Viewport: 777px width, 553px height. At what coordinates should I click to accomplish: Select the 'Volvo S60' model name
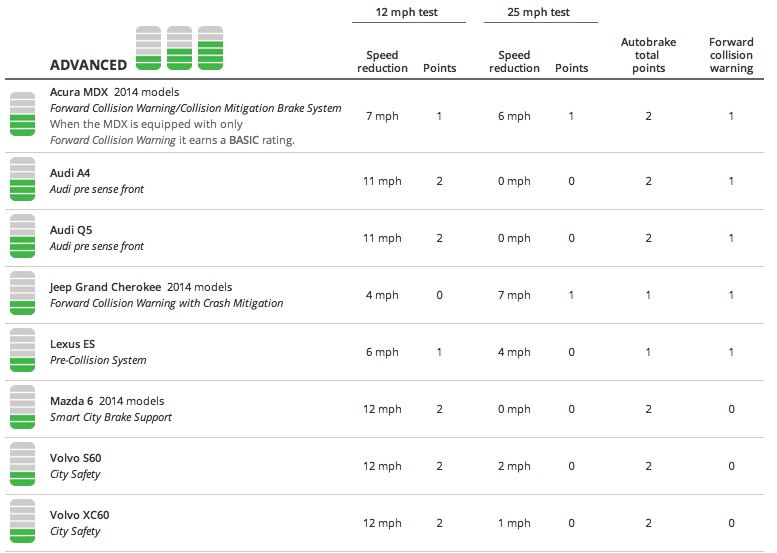(75, 458)
